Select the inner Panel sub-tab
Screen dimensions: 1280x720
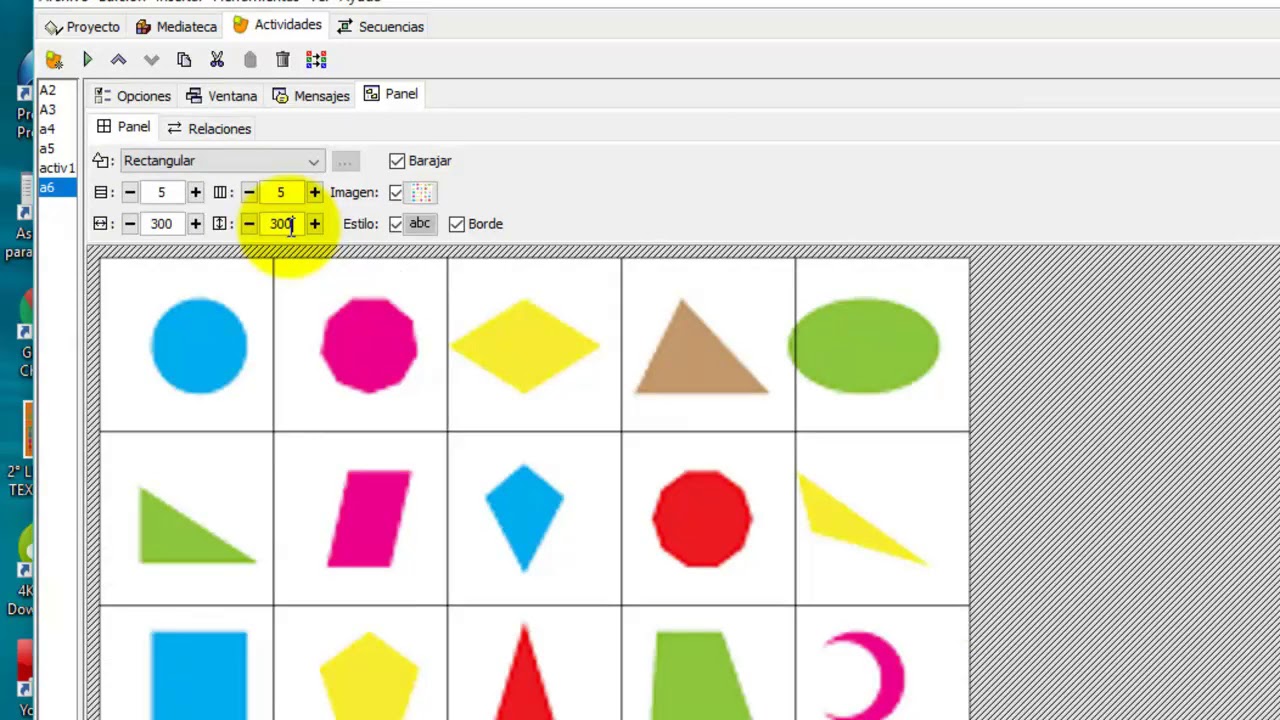(124, 127)
